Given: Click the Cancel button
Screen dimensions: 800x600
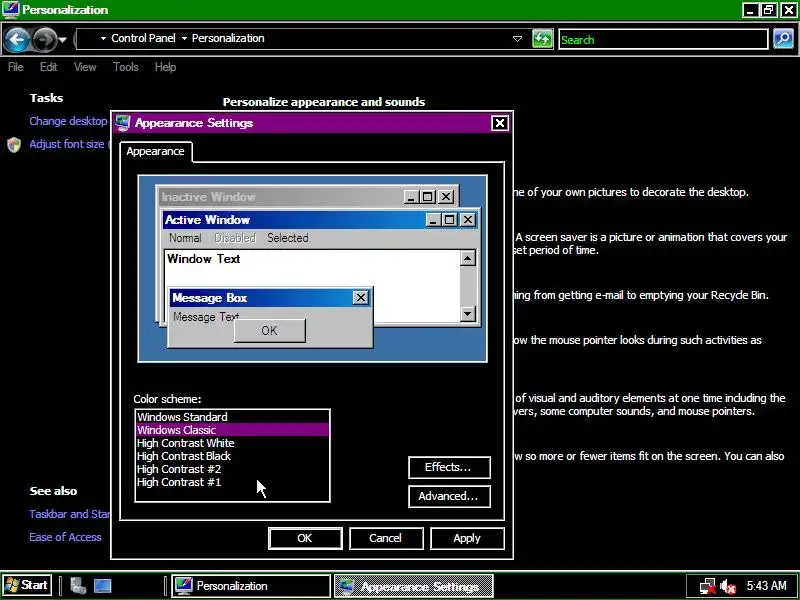Looking at the screenshot, I should pyautogui.click(x=386, y=538).
